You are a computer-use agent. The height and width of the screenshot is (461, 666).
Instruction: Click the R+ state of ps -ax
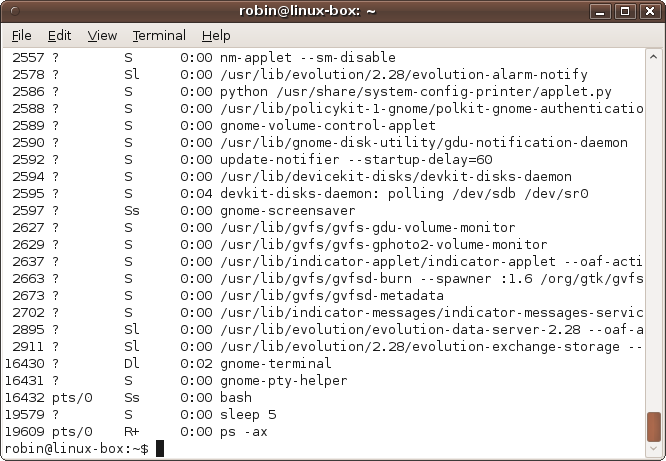[132, 431]
